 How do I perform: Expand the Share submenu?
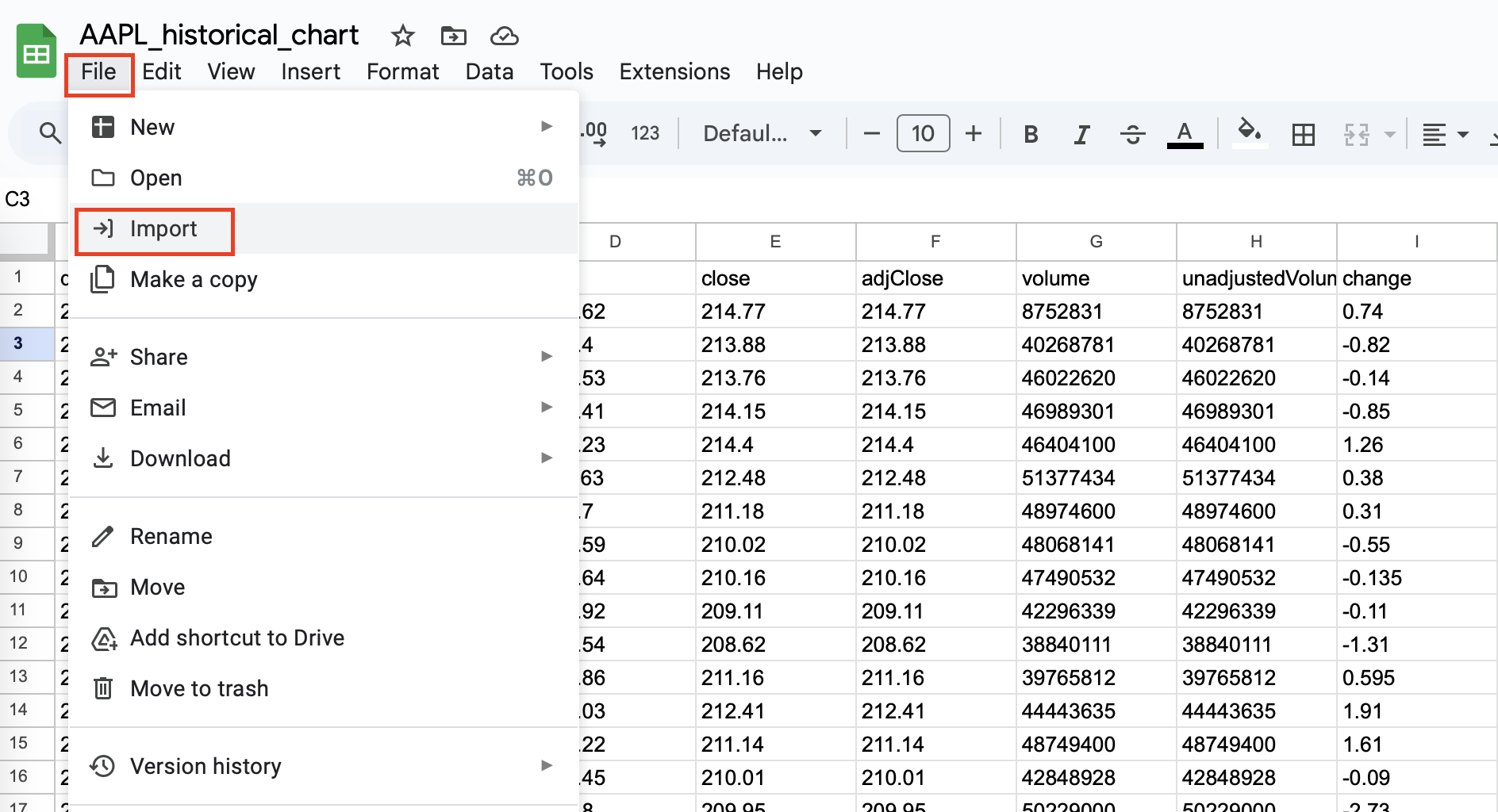pyautogui.click(x=324, y=357)
